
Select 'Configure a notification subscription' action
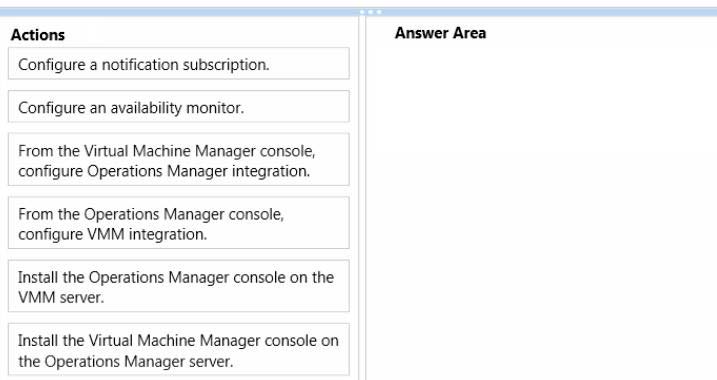pyautogui.click(x=179, y=64)
